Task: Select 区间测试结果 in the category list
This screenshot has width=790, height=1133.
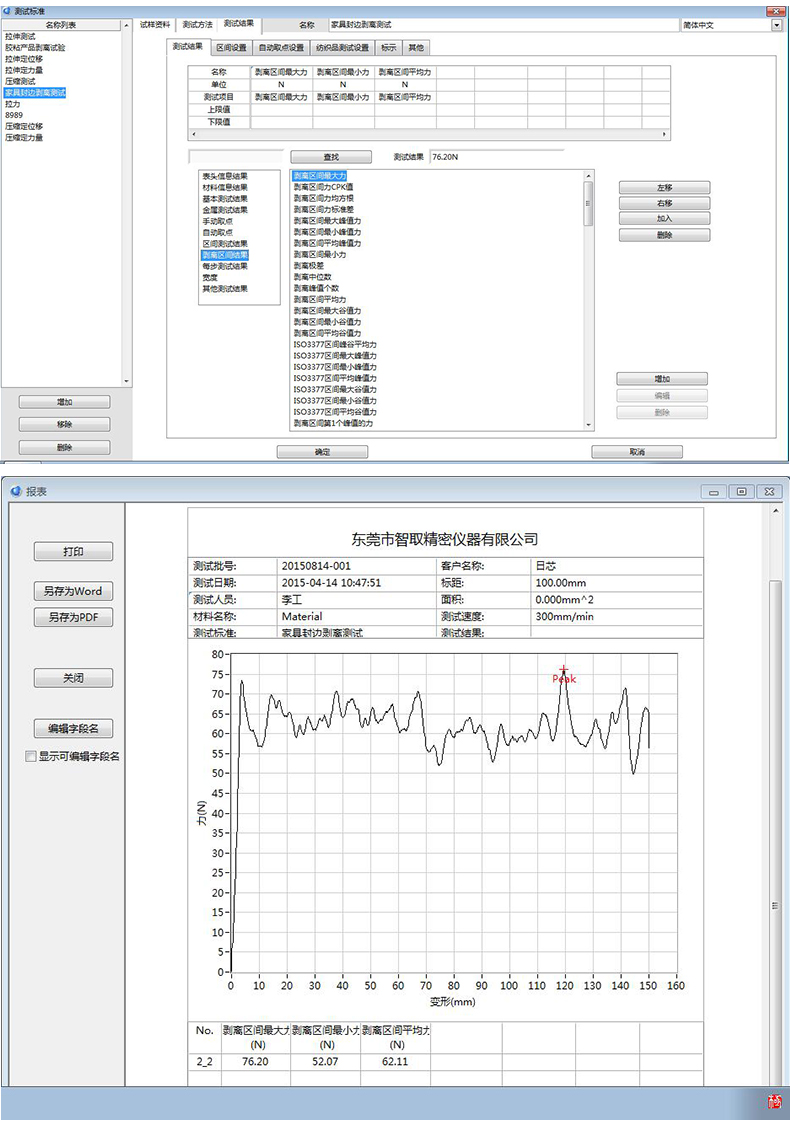Action: tap(225, 244)
